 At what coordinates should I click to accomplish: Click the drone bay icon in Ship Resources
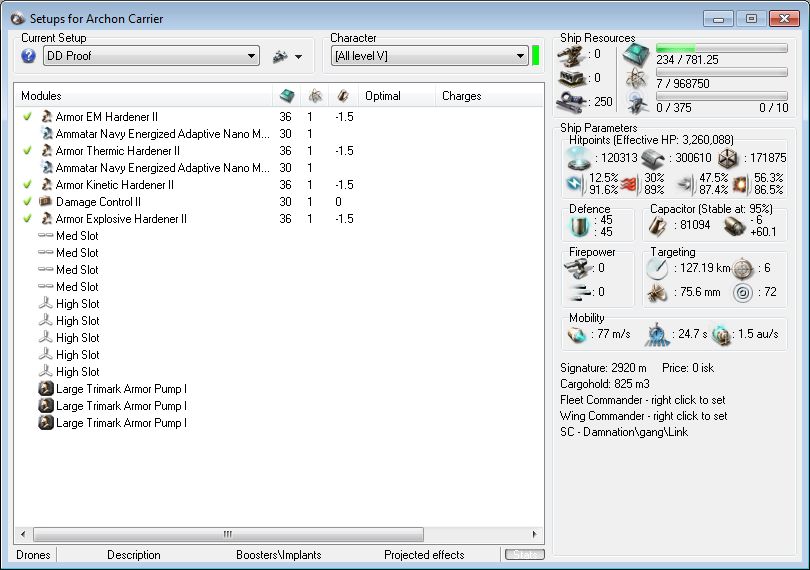tap(636, 102)
